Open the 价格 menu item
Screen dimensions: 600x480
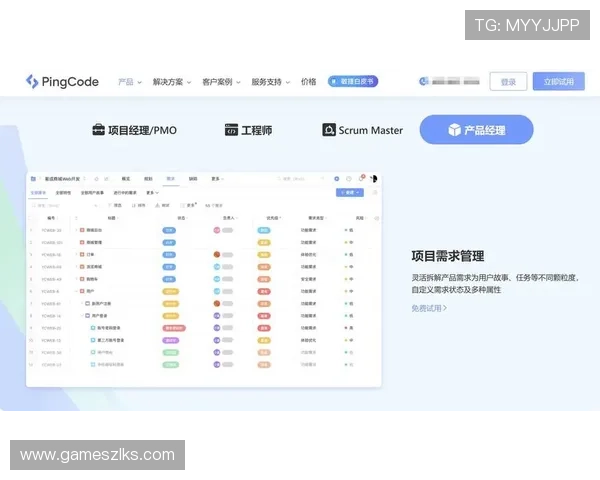(x=308, y=82)
